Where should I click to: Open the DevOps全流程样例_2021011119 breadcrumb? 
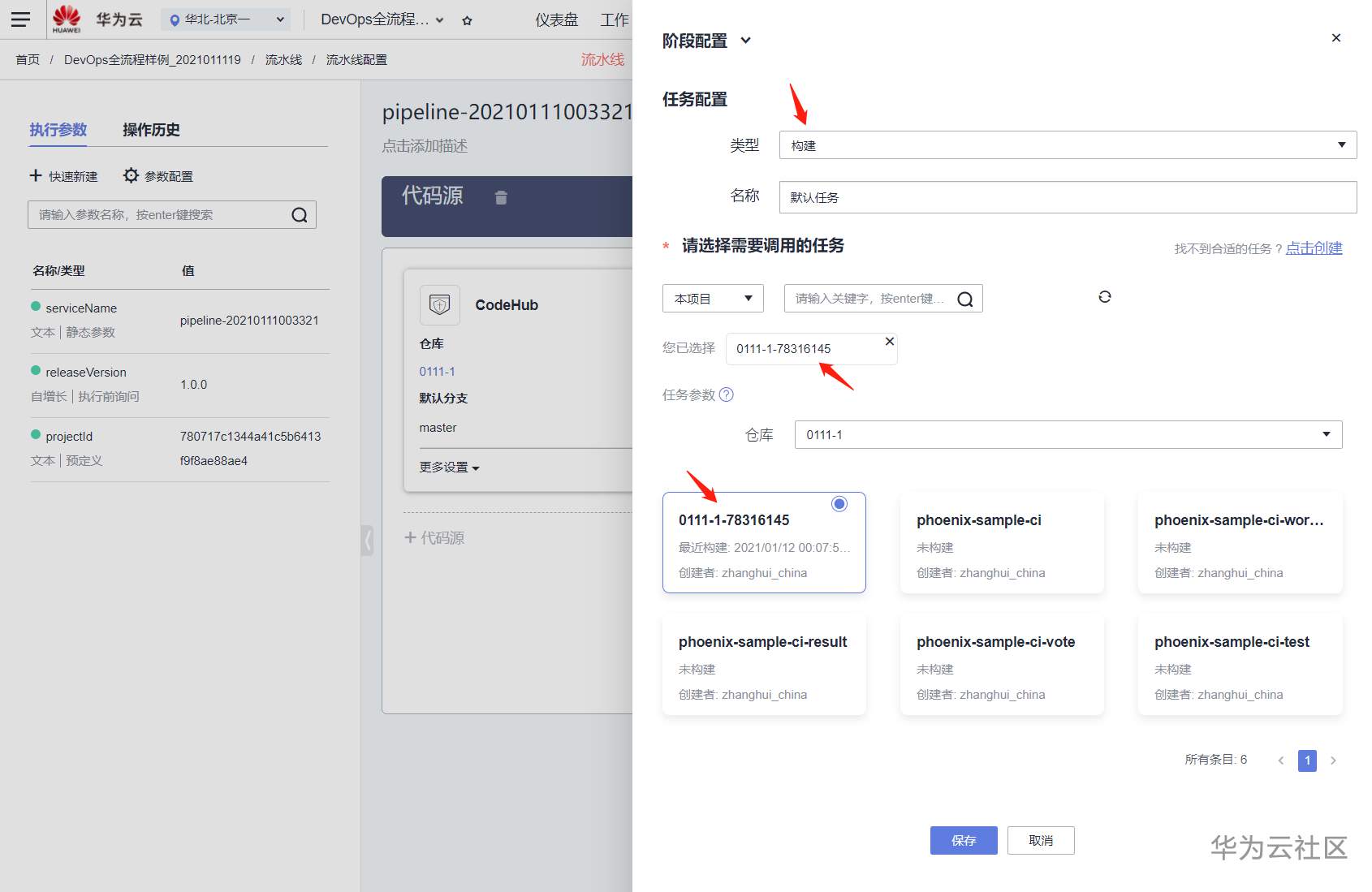point(153,60)
